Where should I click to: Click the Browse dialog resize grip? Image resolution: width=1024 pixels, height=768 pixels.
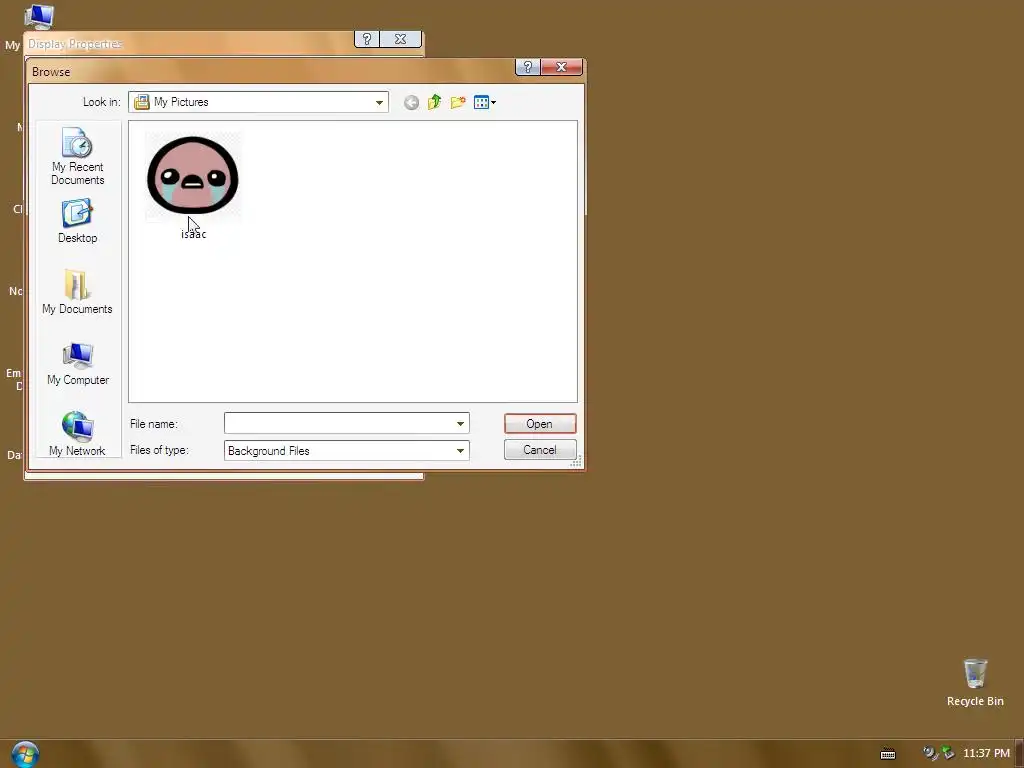tap(576, 462)
